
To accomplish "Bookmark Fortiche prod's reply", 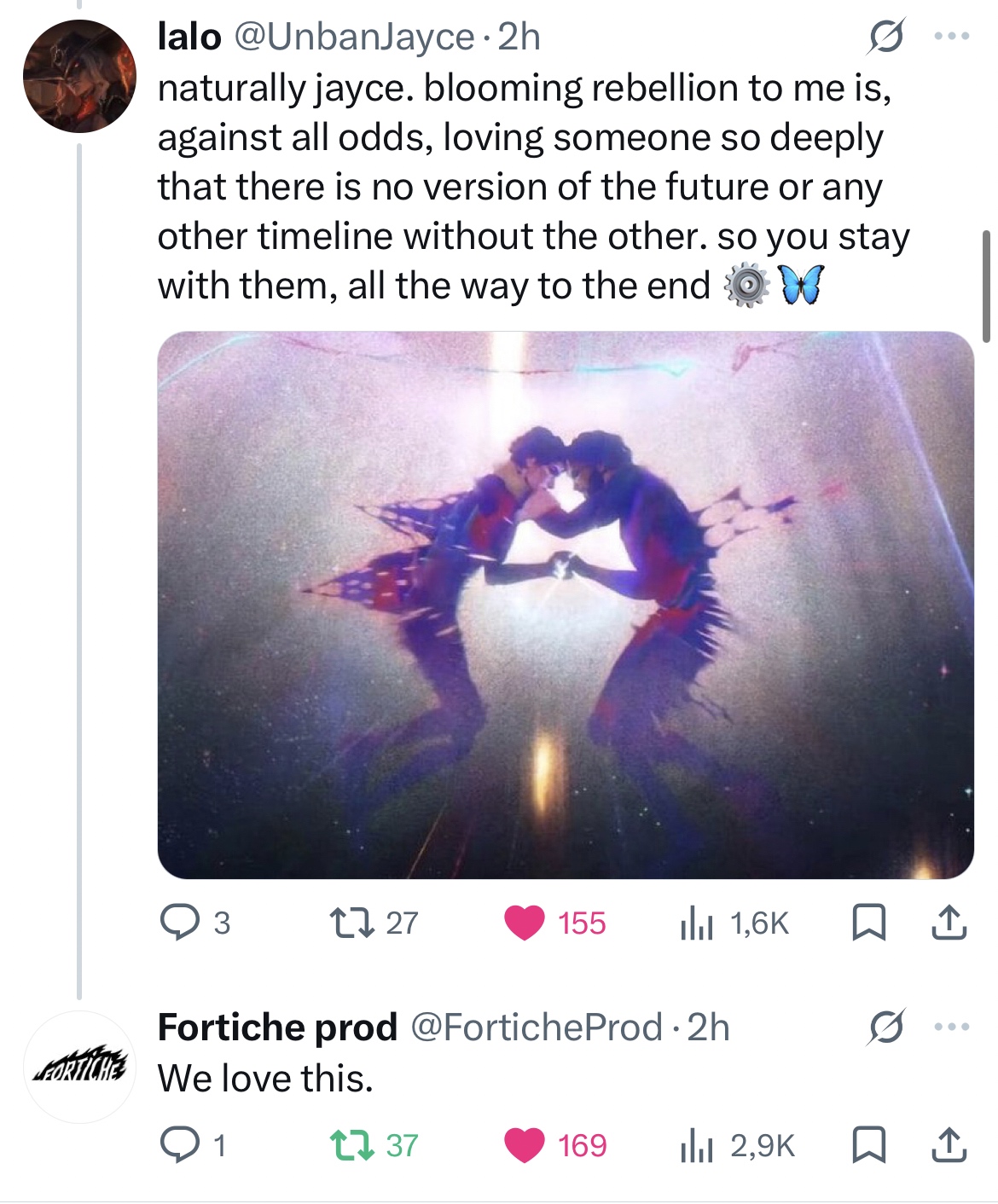I will click(868, 1145).
